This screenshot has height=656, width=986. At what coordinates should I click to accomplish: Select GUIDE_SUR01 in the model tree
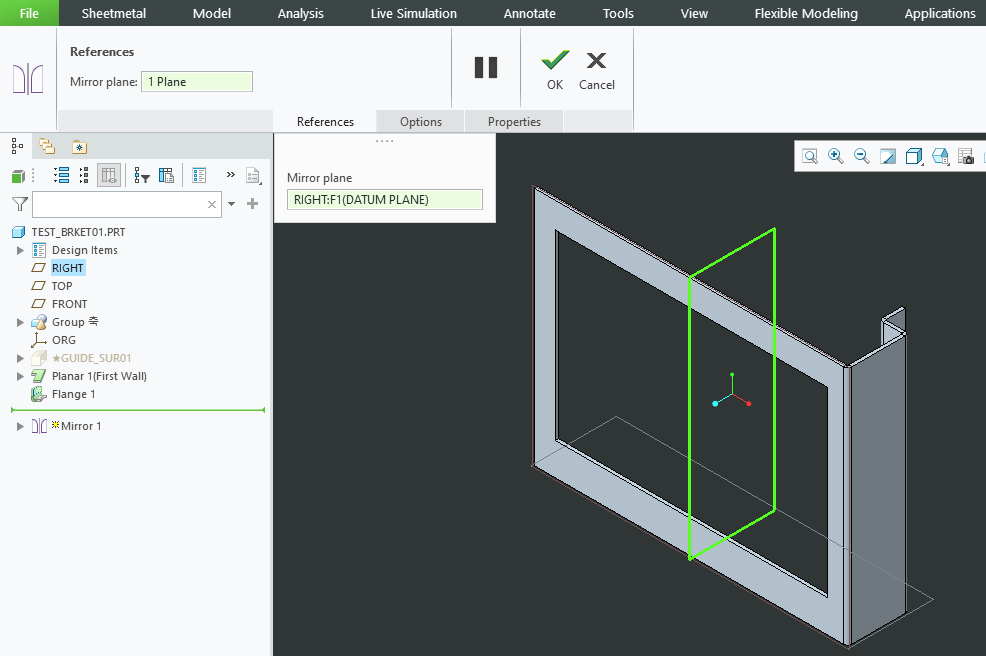pyautogui.click(x=92, y=359)
